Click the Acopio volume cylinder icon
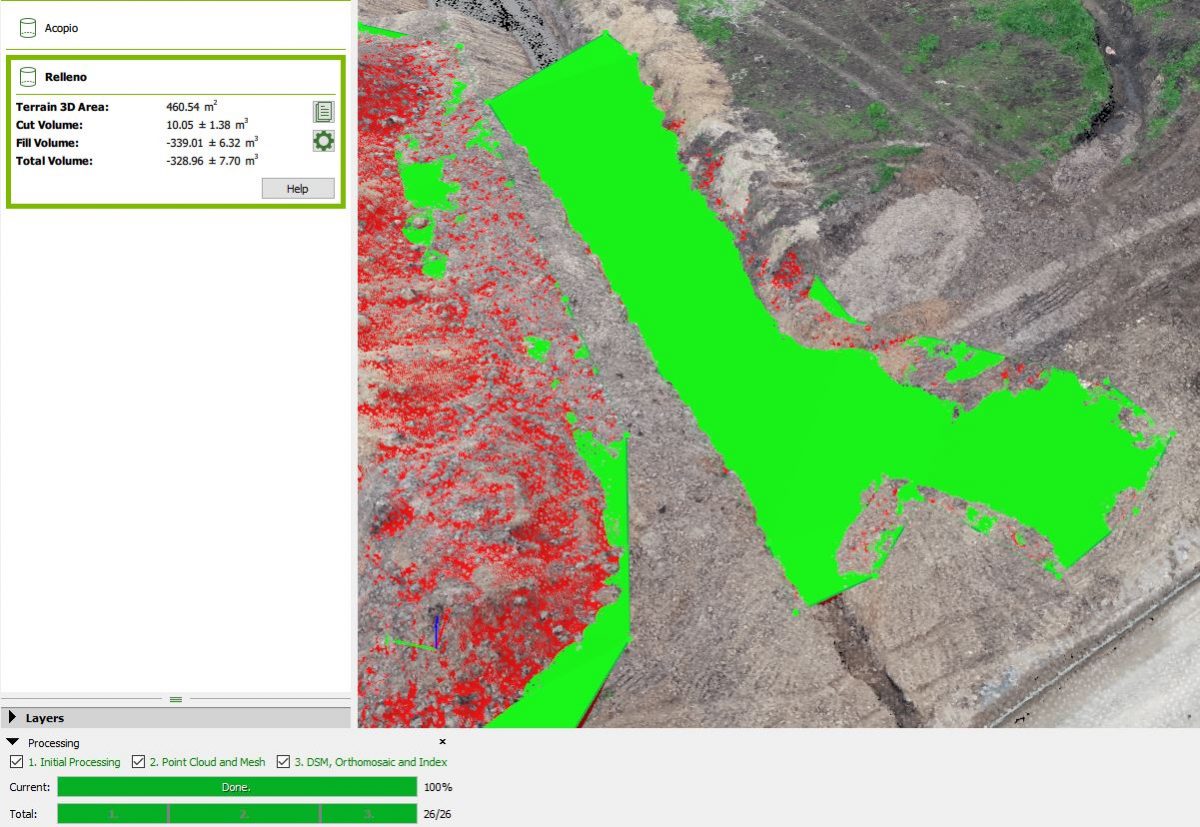Image resolution: width=1200 pixels, height=827 pixels. pyautogui.click(x=27, y=29)
